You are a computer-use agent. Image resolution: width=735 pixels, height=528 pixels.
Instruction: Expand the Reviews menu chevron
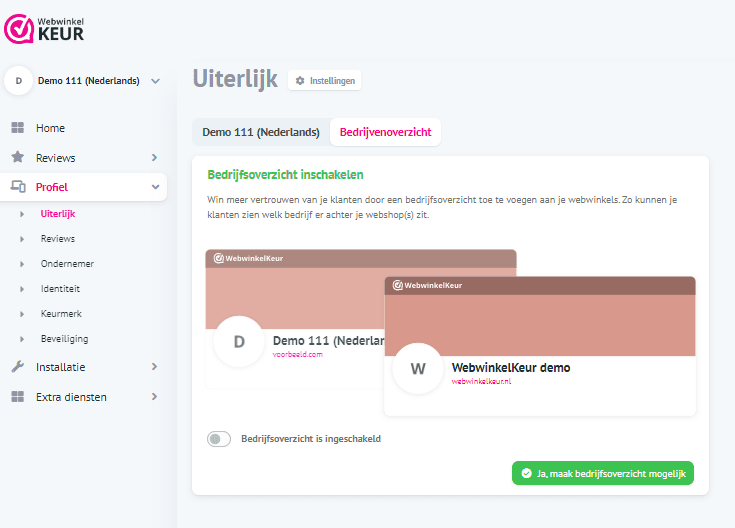pos(154,158)
